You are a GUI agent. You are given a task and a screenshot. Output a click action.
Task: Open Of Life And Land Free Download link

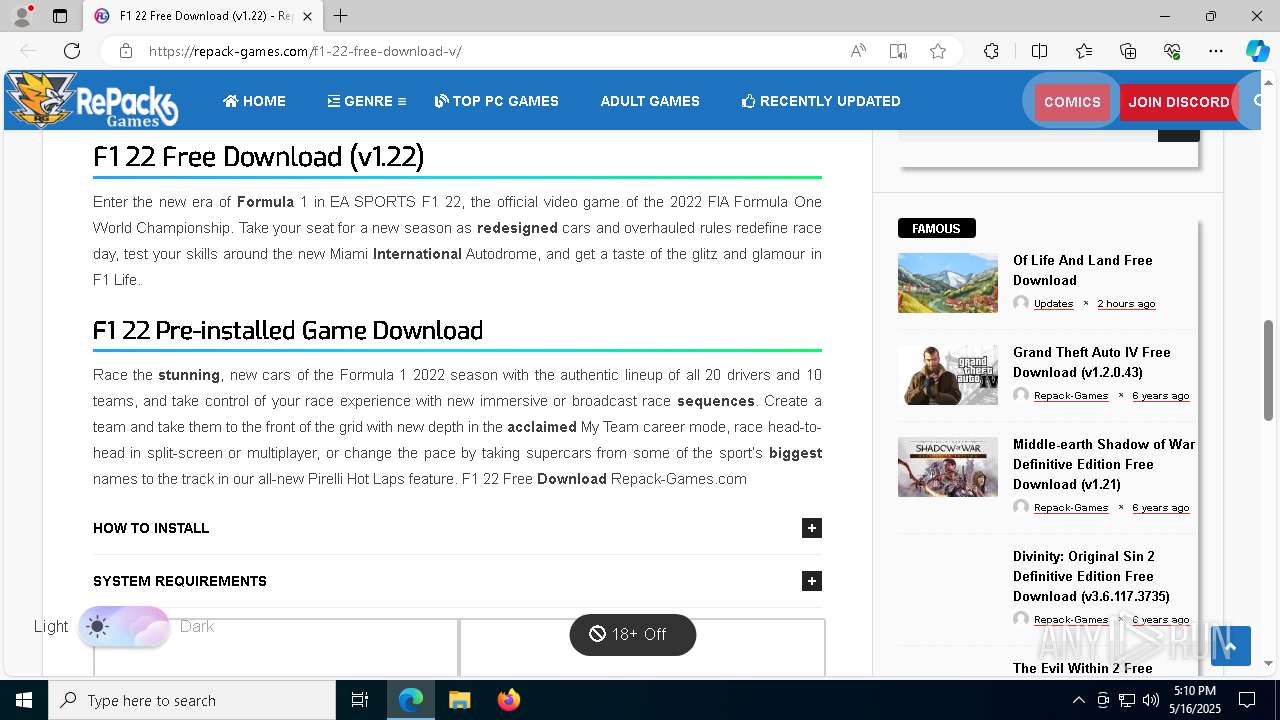click(1083, 270)
